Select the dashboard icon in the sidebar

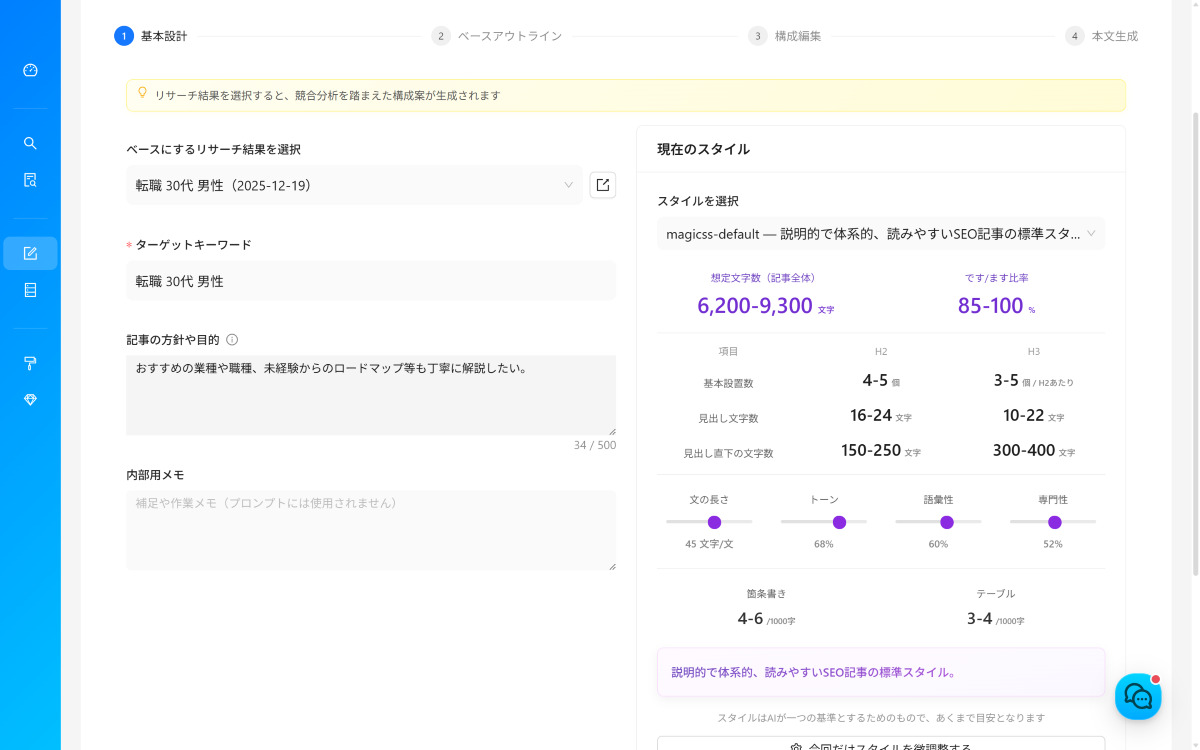point(30,70)
